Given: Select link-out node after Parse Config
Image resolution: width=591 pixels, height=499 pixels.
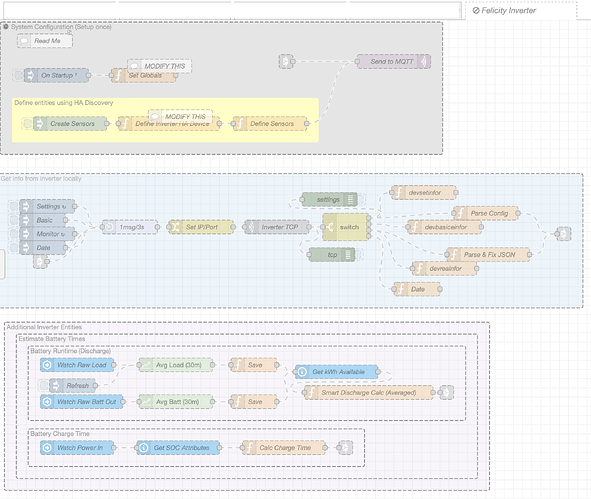Looking at the screenshot, I should 564,234.
